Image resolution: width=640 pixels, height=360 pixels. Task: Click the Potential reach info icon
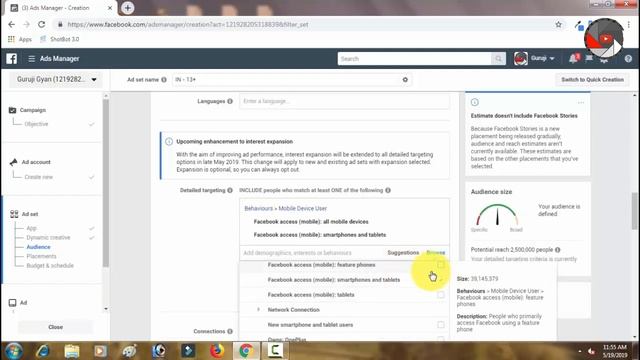(558, 249)
